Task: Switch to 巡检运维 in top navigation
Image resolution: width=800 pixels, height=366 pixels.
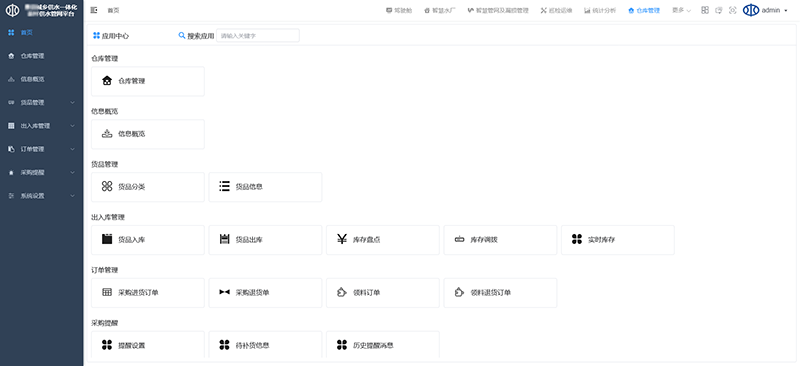Action: coord(556,10)
